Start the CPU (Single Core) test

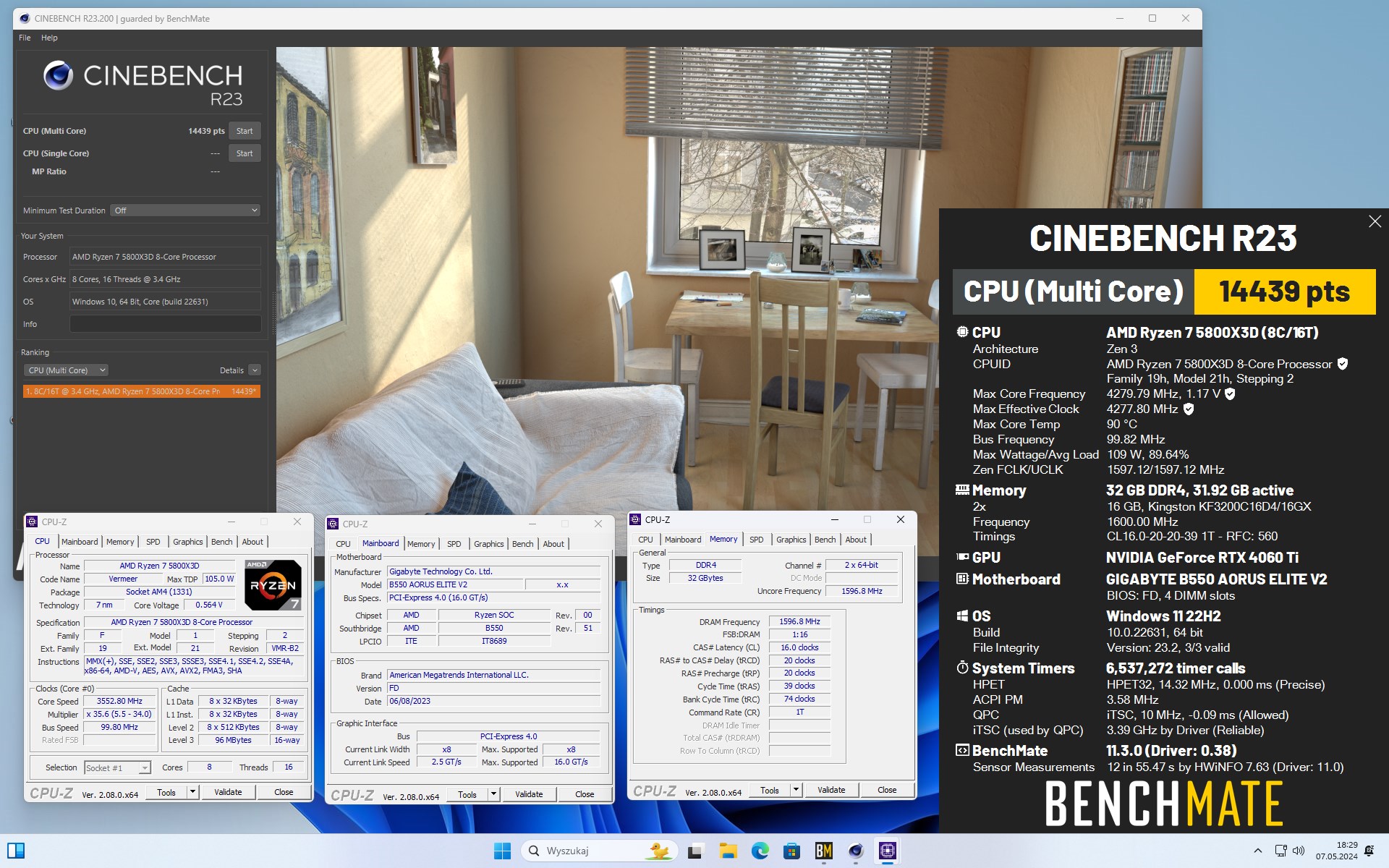coord(245,153)
